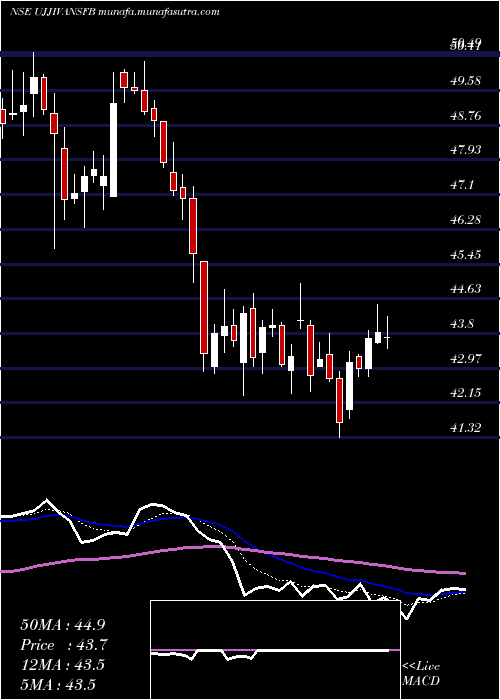Screen dimensions: 500x700
Task: Click the MACD inset panel
Action: tap(275, 650)
